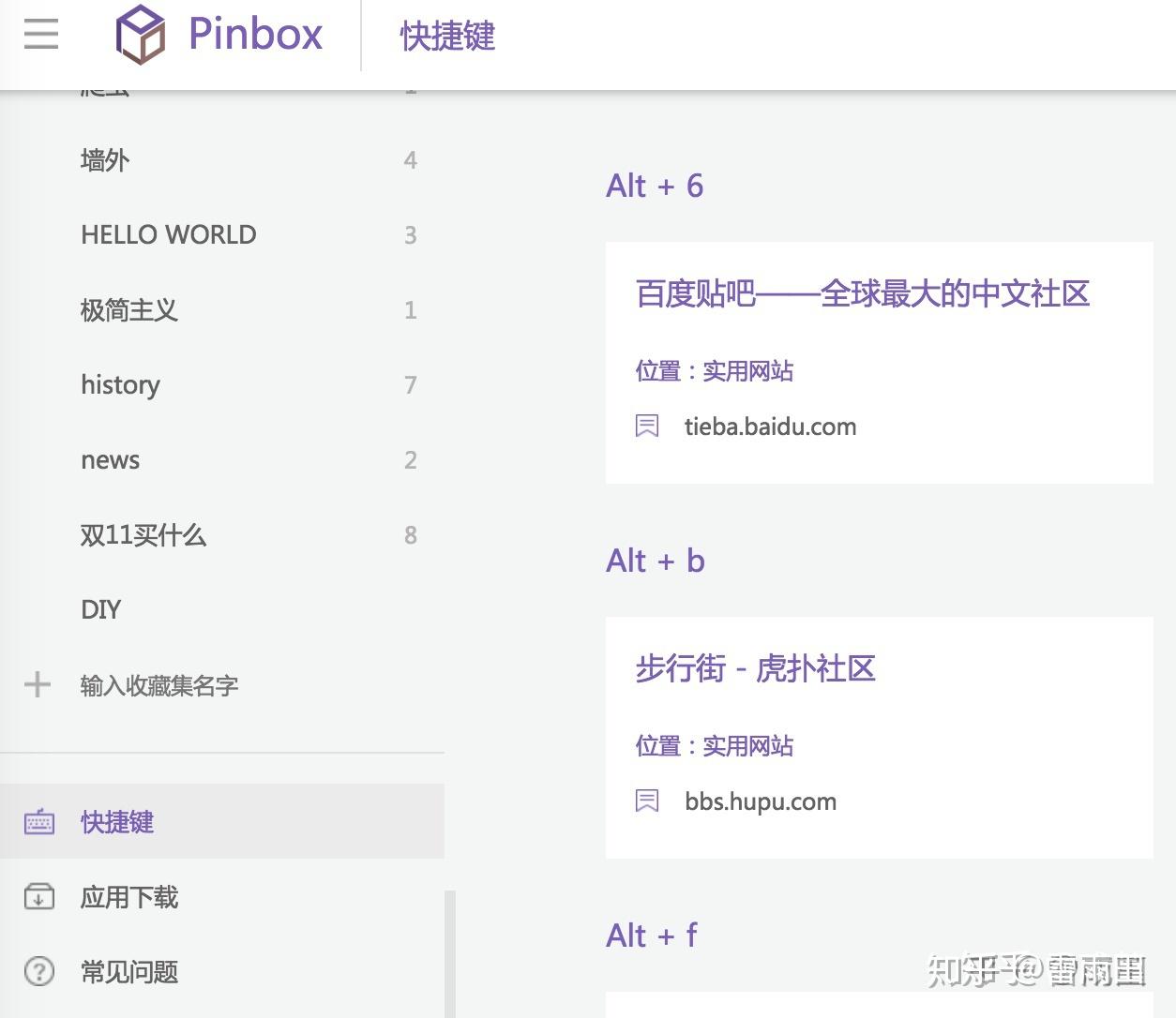Screen dimensions: 1176x1018
Task: Open the hamburger menu icon
Action: click(41, 35)
